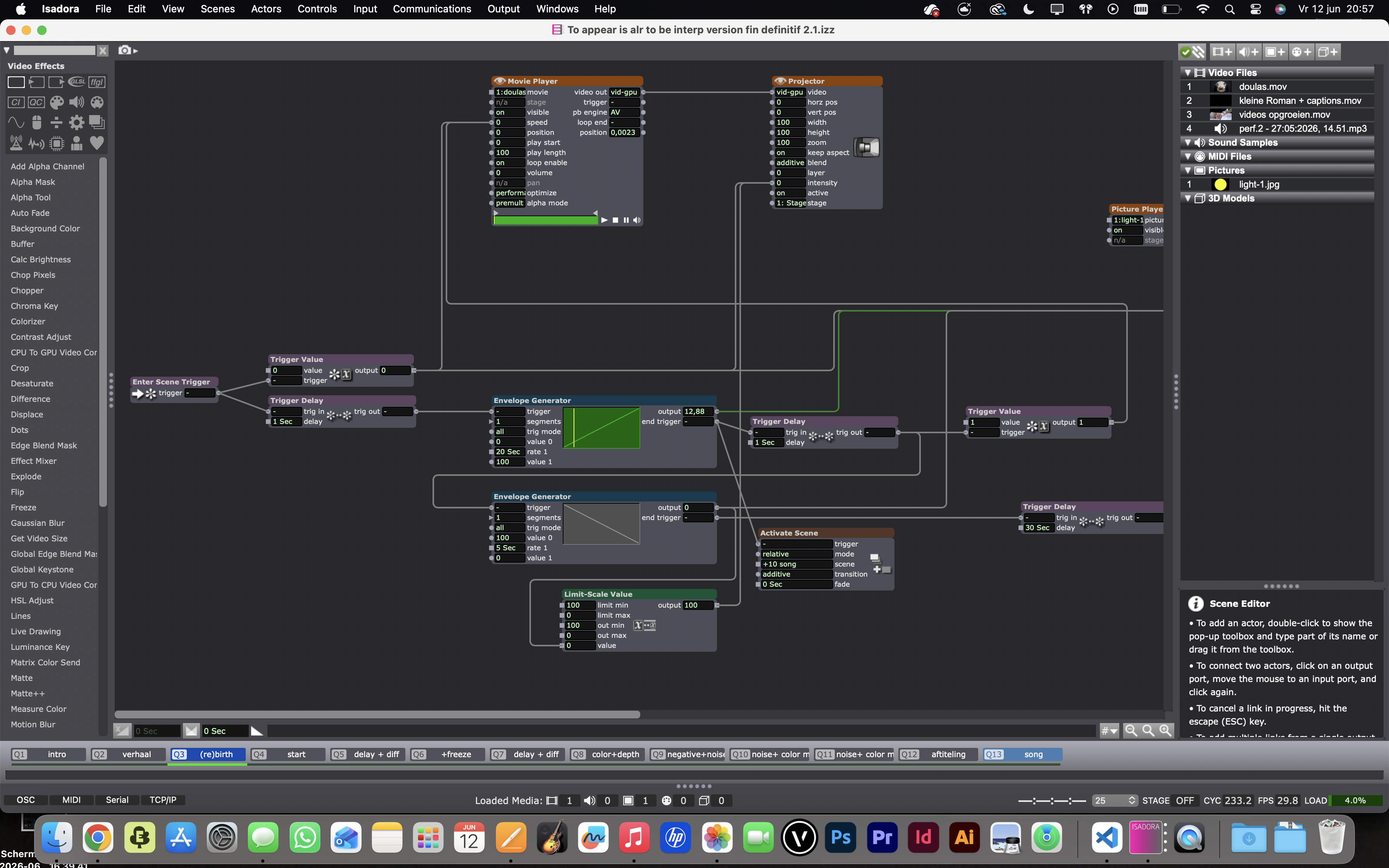1389x868 pixels.
Task: Click the MIDI status button
Action: click(71, 800)
